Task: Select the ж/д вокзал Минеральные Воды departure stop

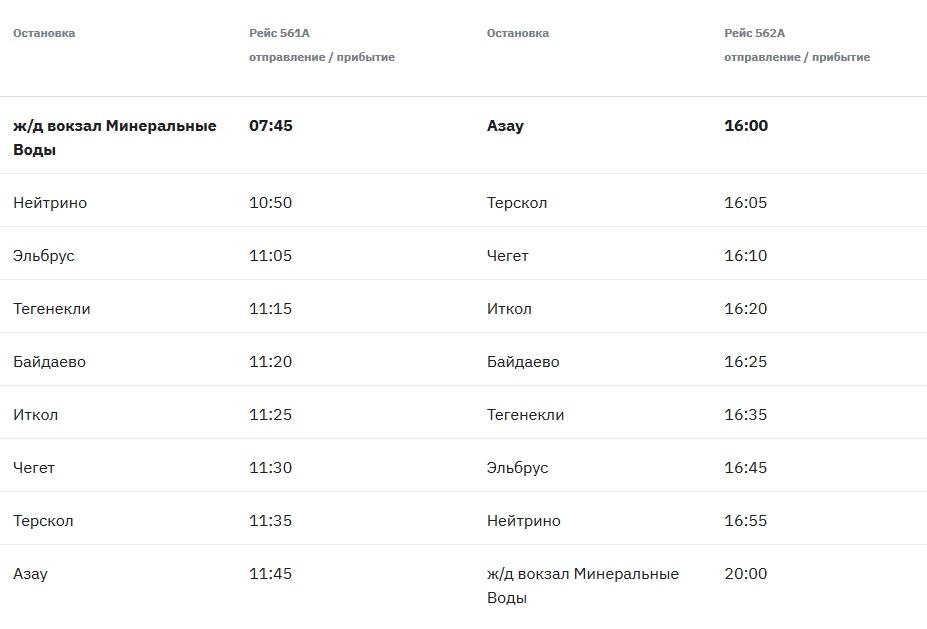Action: pyautogui.click(x=115, y=137)
